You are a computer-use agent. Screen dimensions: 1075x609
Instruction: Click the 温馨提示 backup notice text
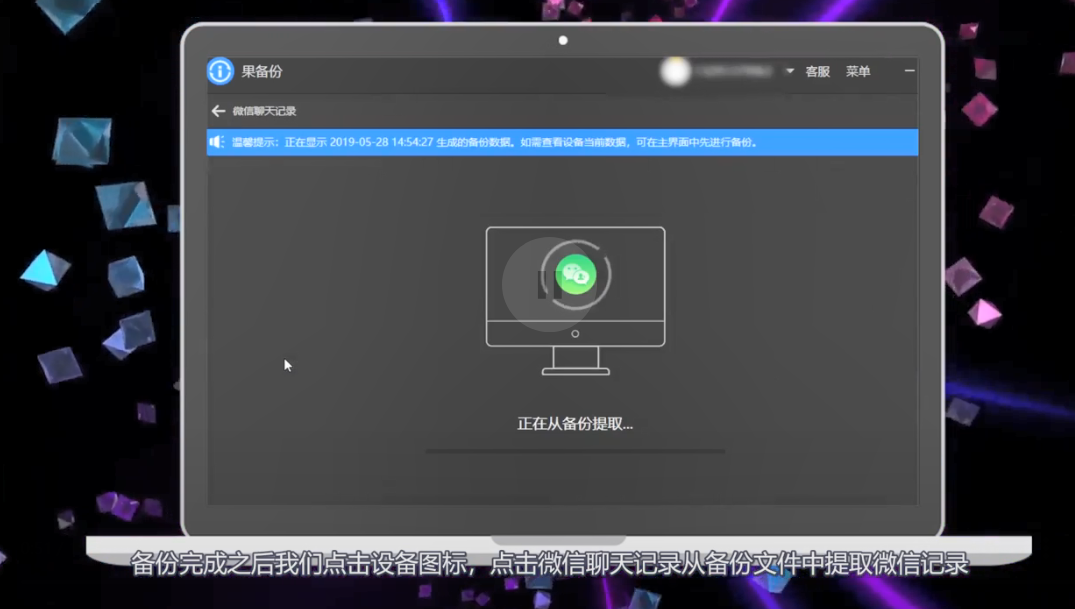pos(495,142)
